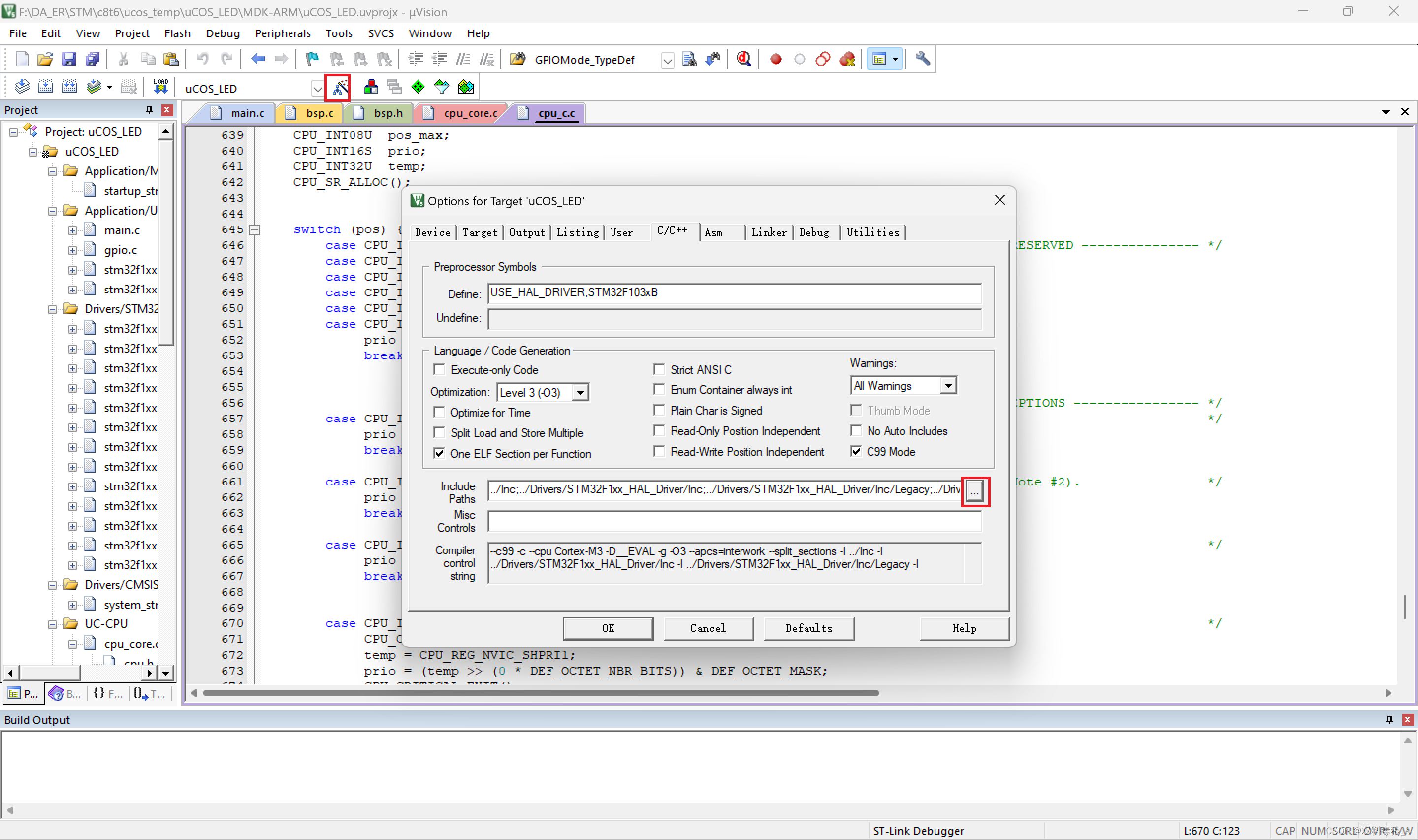Open the Configuration wrench icon

[x=922, y=59]
